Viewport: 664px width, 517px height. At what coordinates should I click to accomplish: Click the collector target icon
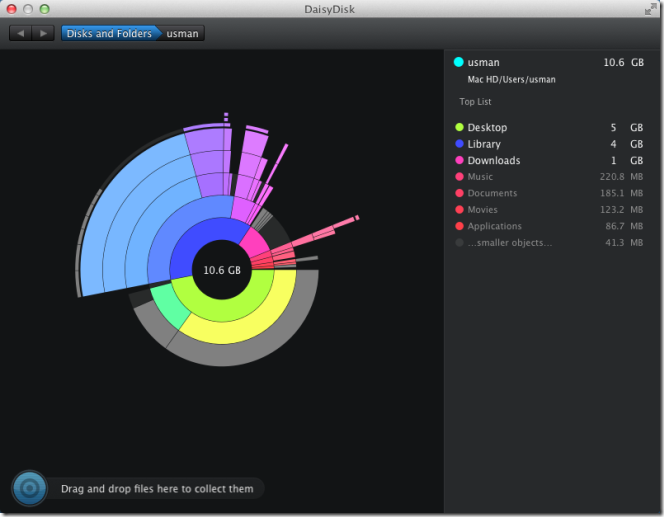point(30,488)
